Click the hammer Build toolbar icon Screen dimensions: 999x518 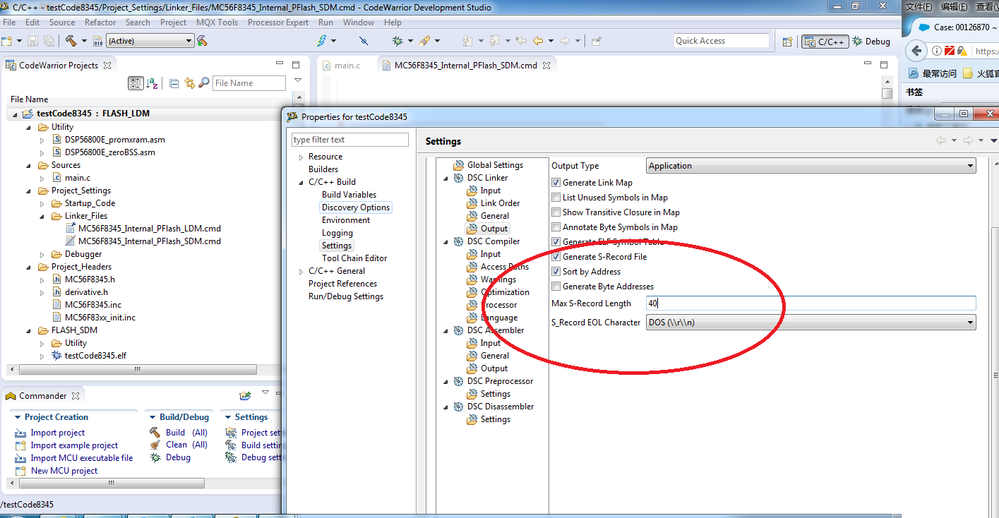[x=71, y=41]
